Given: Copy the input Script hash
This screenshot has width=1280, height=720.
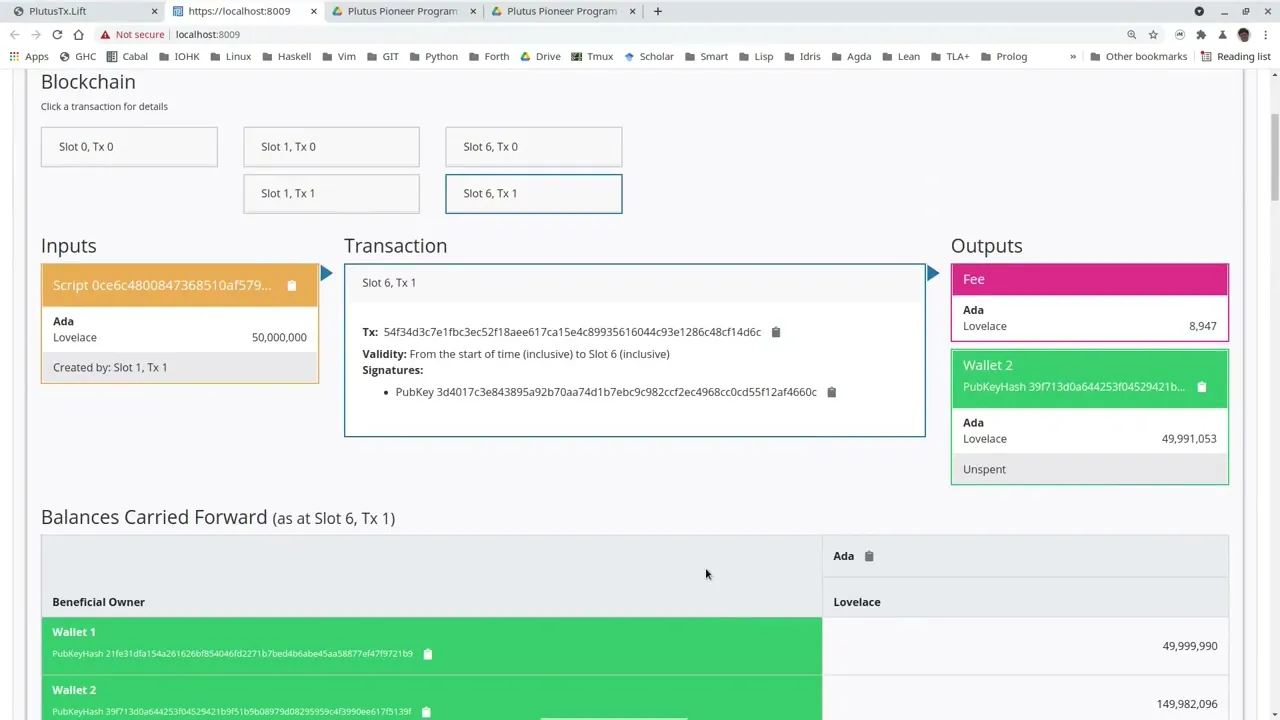Looking at the screenshot, I should (x=291, y=286).
